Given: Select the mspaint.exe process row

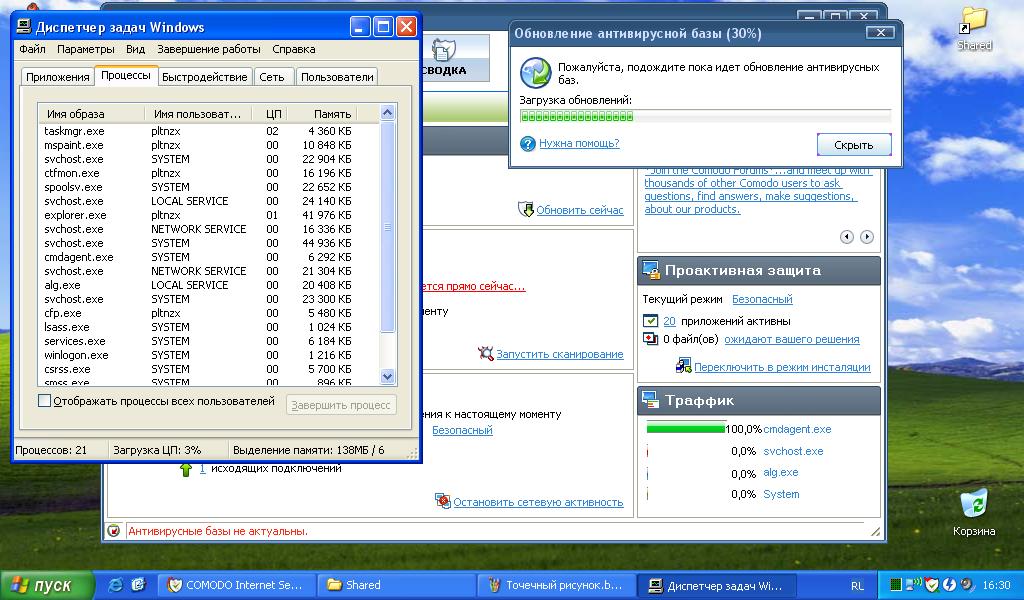Looking at the screenshot, I should (x=208, y=145).
